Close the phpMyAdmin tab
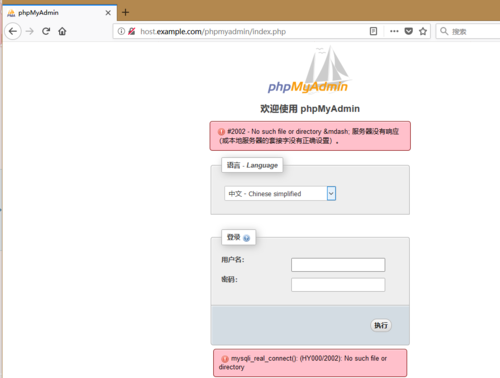Image resolution: width=500 pixels, height=378 pixels. (108, 13)
